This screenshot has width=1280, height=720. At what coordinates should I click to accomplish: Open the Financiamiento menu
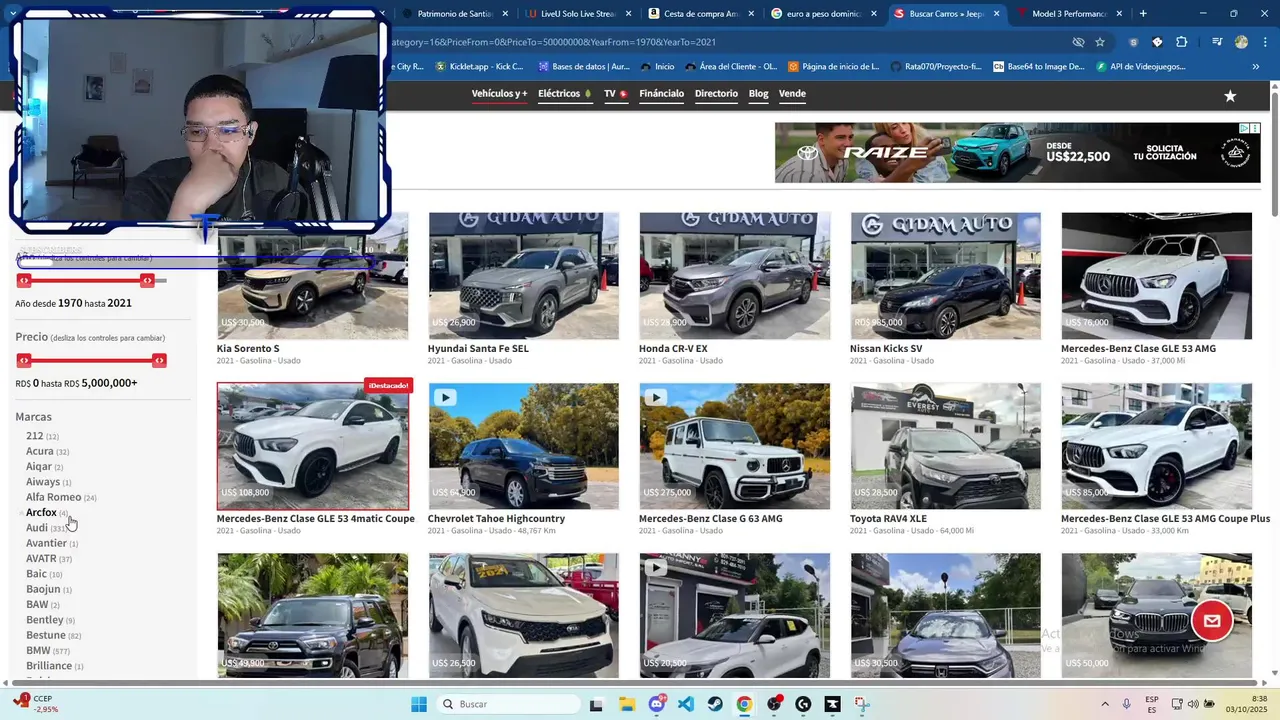point(661,94)
